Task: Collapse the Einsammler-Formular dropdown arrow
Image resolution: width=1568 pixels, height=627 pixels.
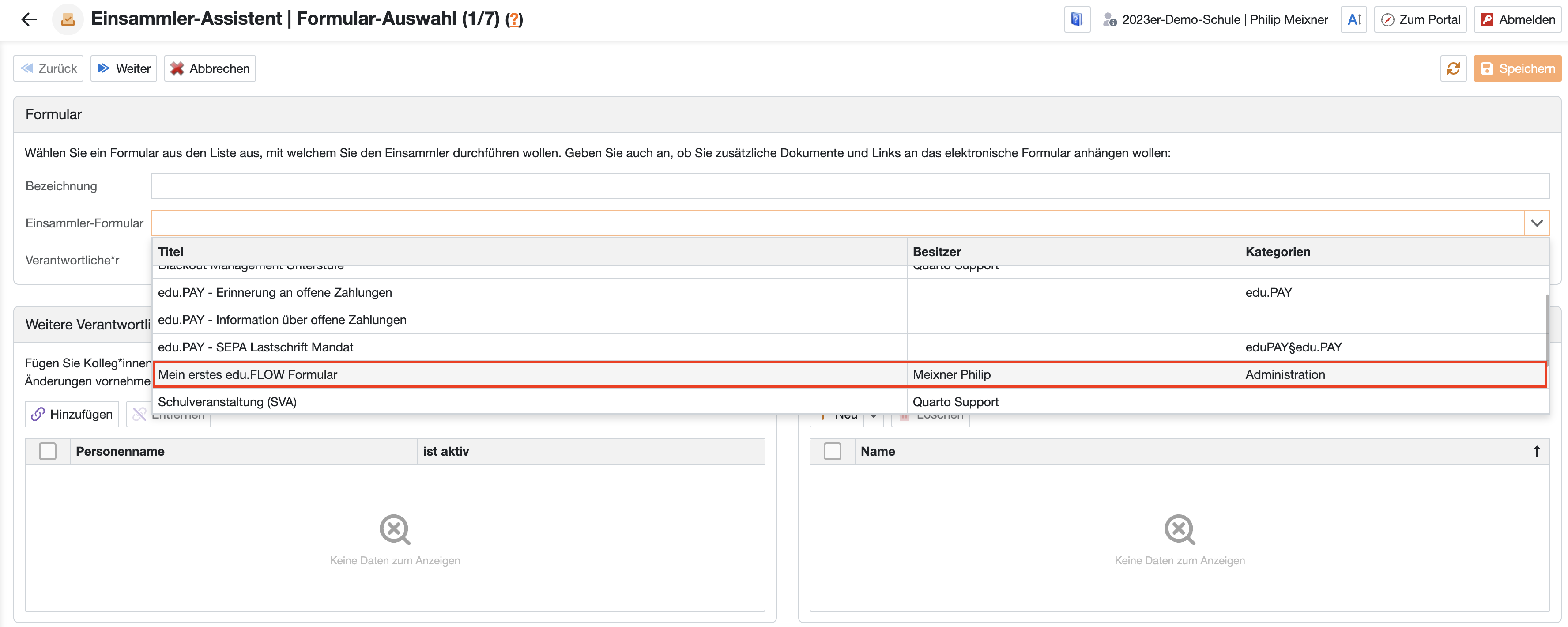Action: click(1536, 223)
